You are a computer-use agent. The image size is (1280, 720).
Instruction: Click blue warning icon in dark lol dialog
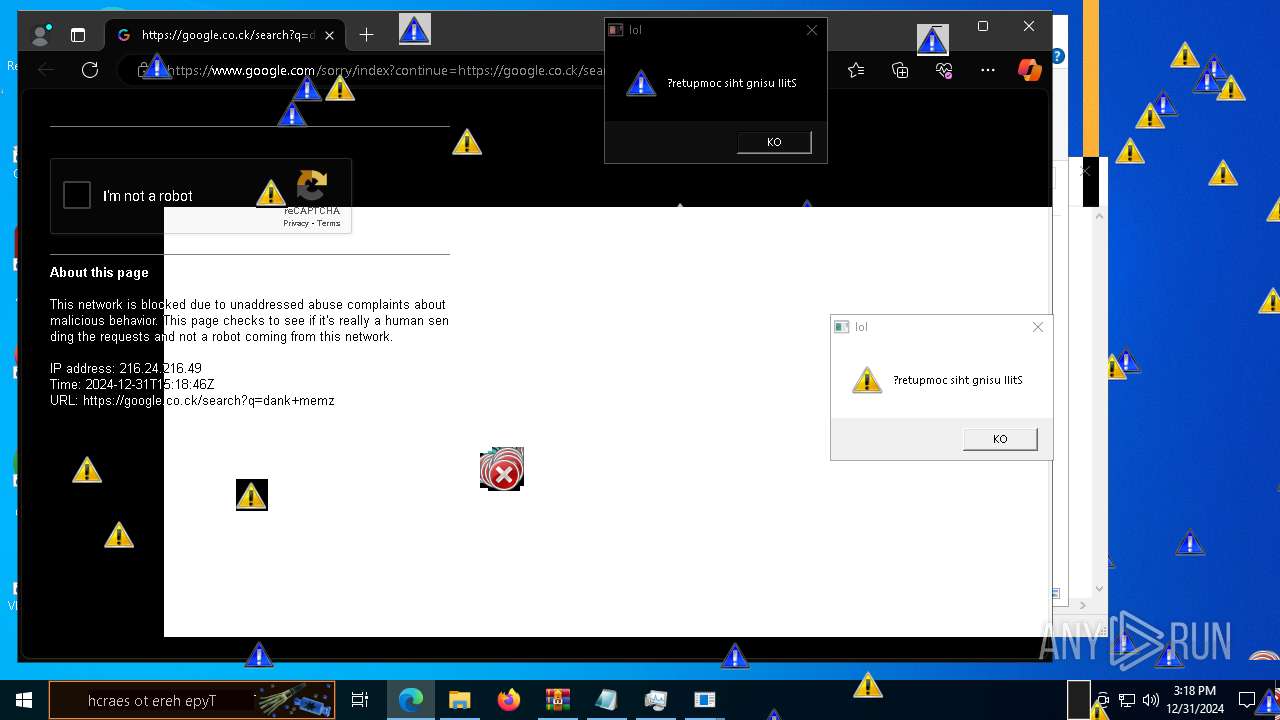[641, 83]
